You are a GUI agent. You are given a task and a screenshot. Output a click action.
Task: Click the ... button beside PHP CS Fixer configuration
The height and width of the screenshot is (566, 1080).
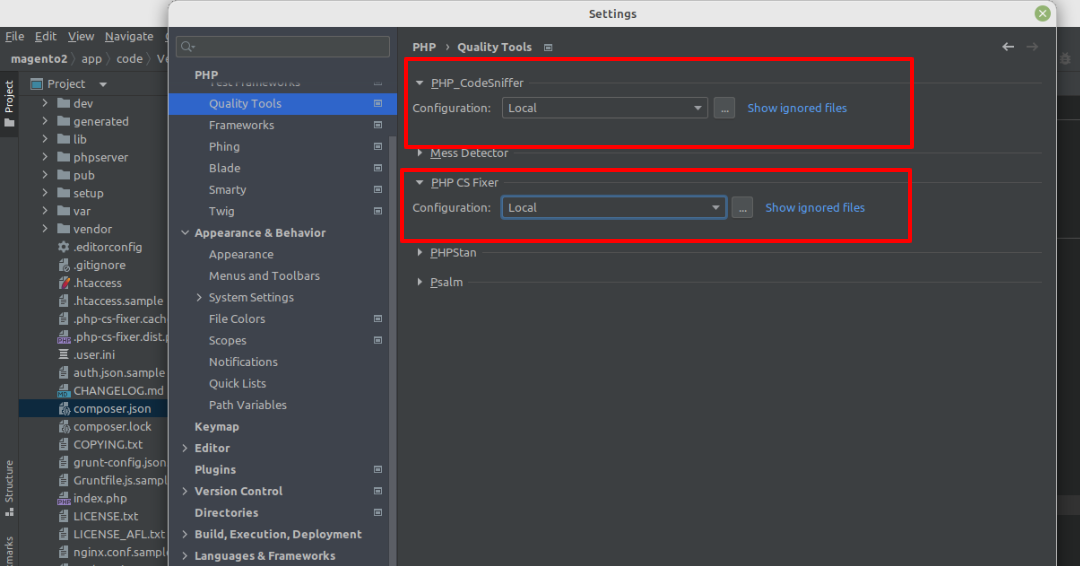(742, 207)
